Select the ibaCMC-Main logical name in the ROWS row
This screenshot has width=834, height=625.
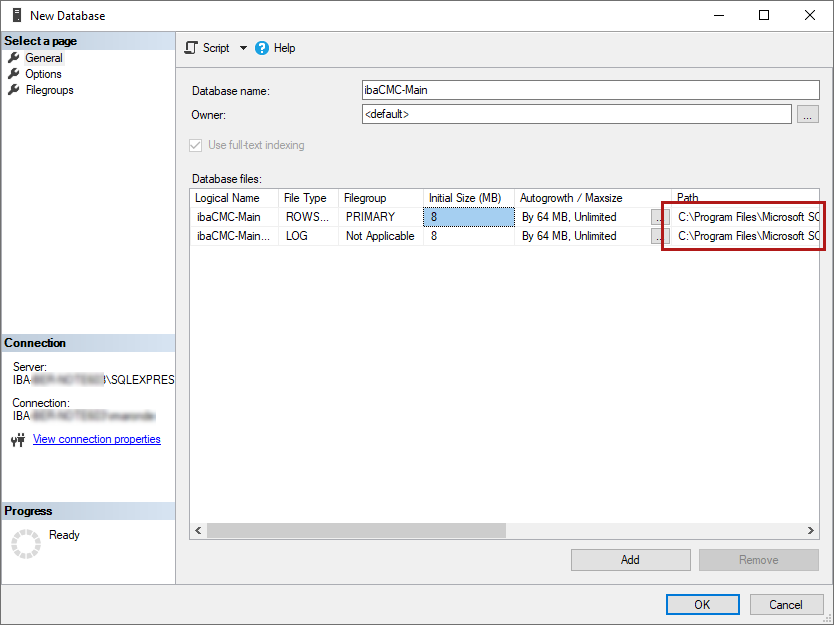click(234, 217)
